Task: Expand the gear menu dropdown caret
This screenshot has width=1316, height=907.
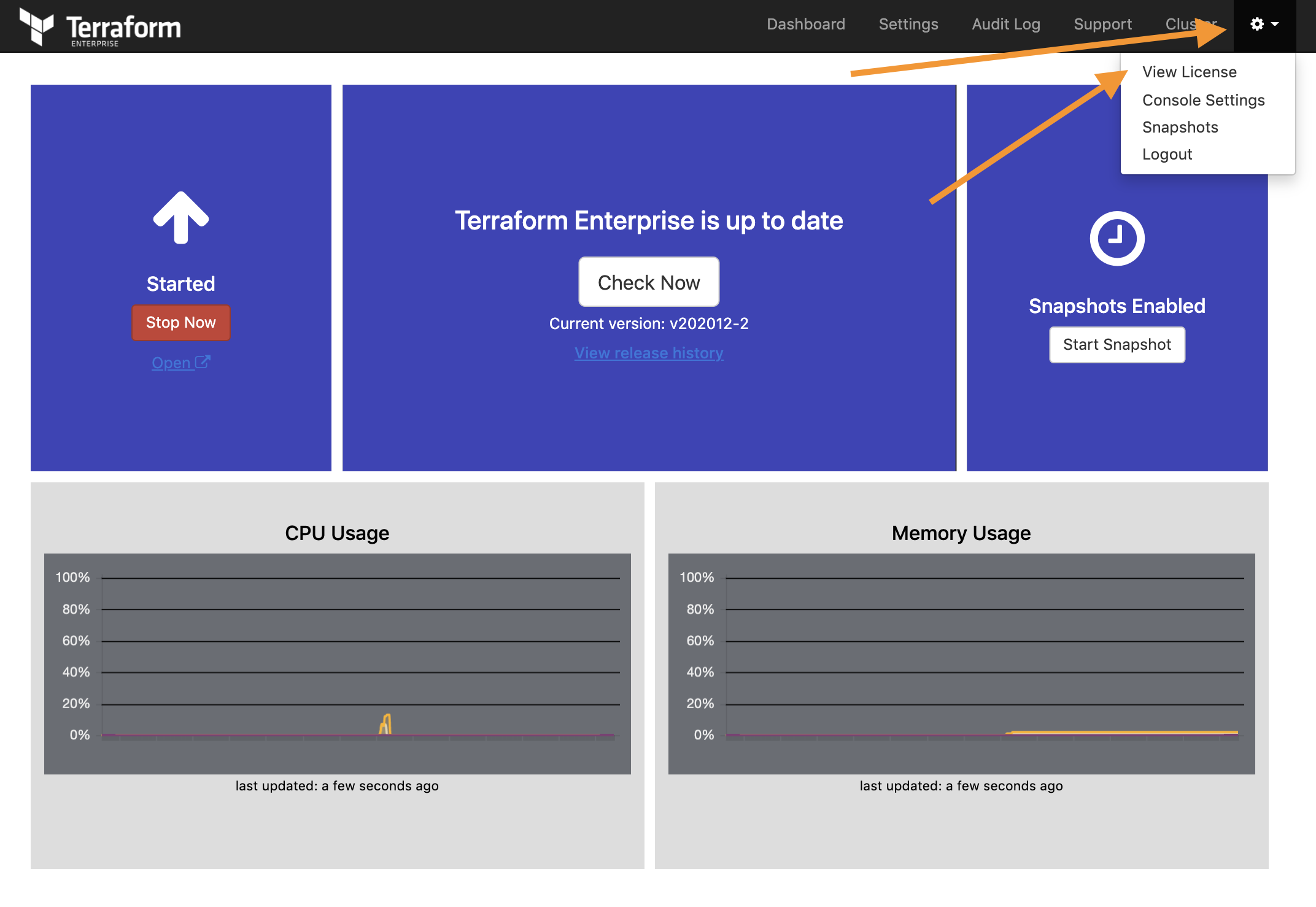Action: click(1275, 24)
